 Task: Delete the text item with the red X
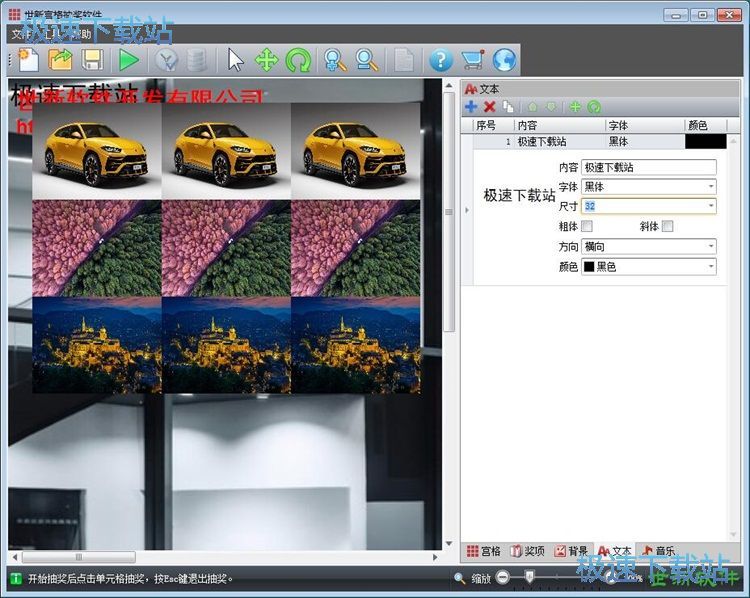pyautogui.click(x=489, y=107)
